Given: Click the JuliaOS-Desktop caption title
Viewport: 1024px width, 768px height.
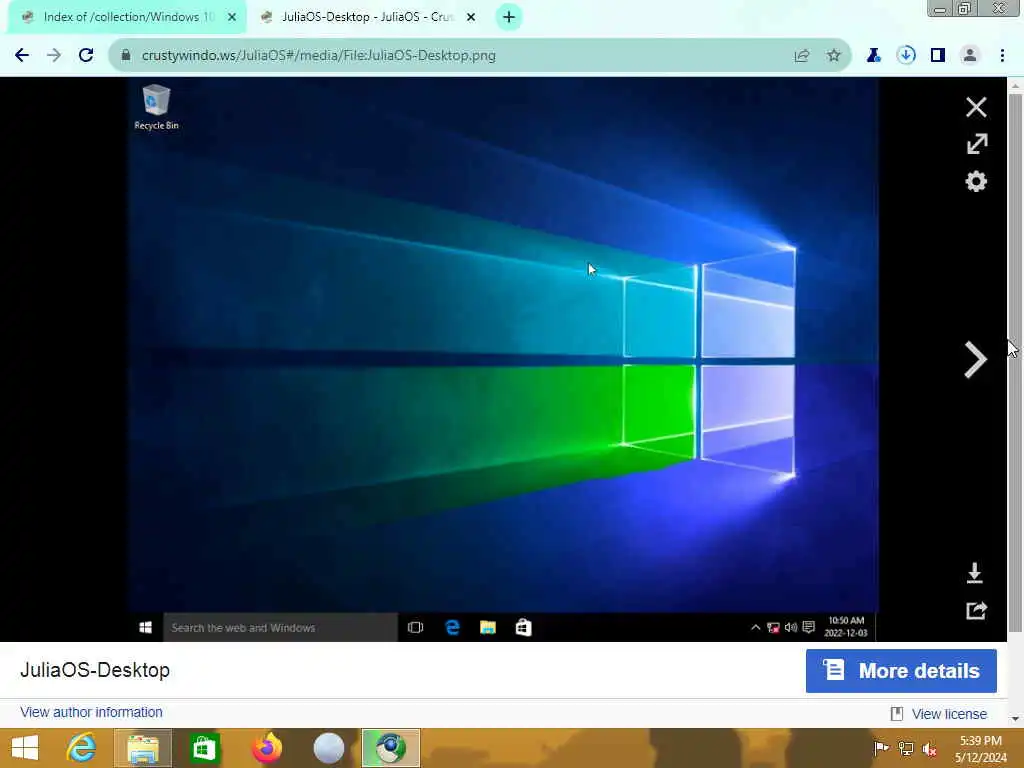Looking at the screenshot, I should point(95,670).
